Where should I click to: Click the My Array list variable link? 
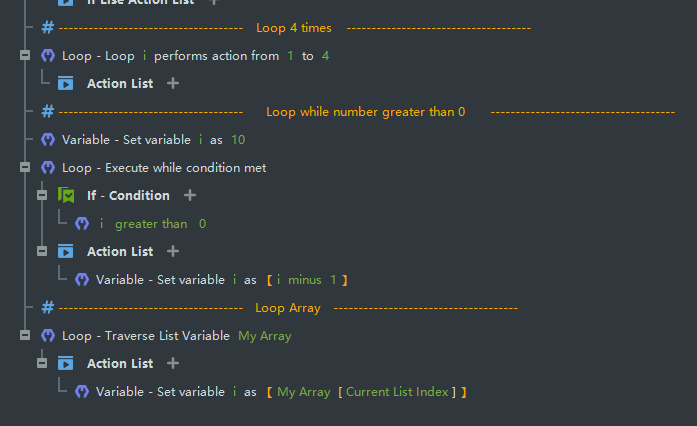point(265,336)
